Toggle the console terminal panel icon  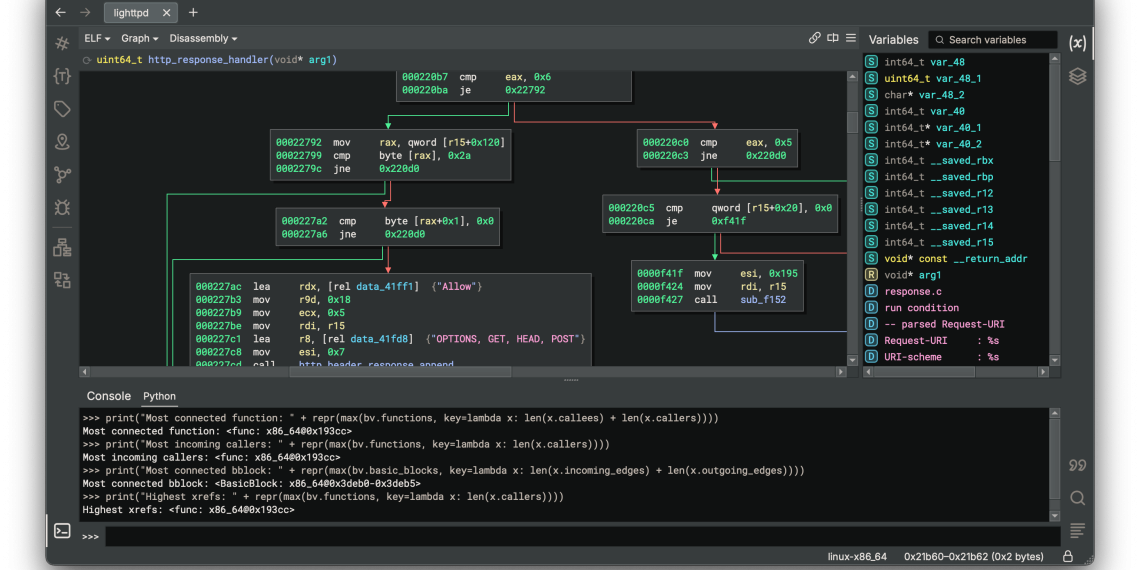[62, 531]
